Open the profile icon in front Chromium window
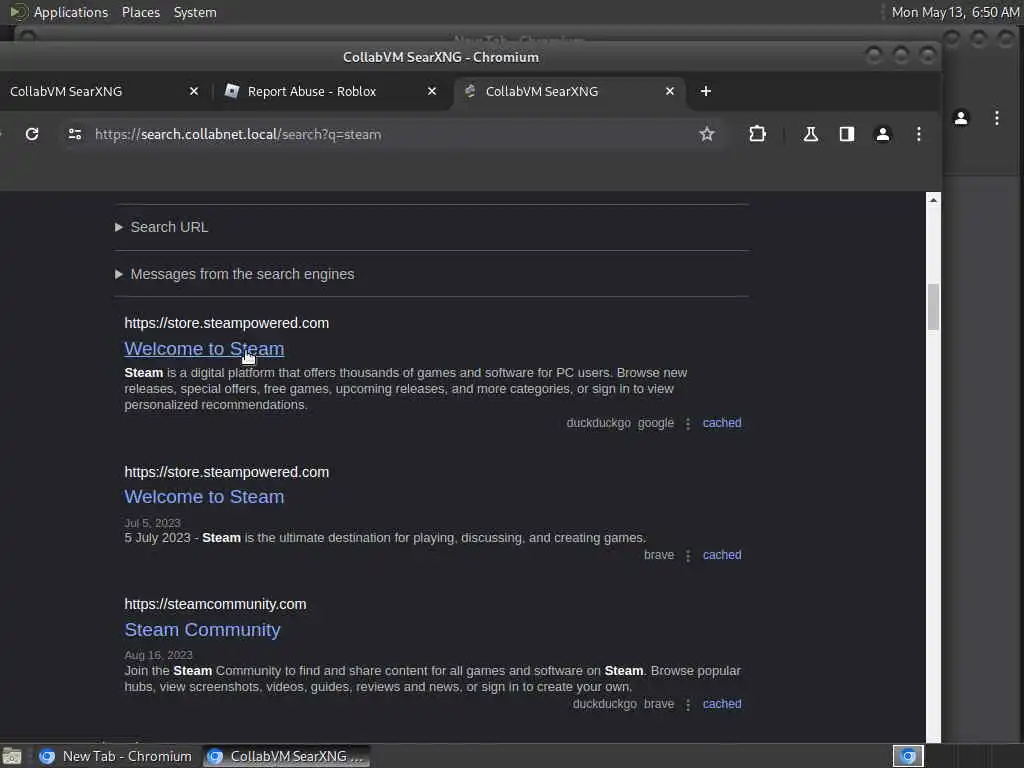 point(882,134)
